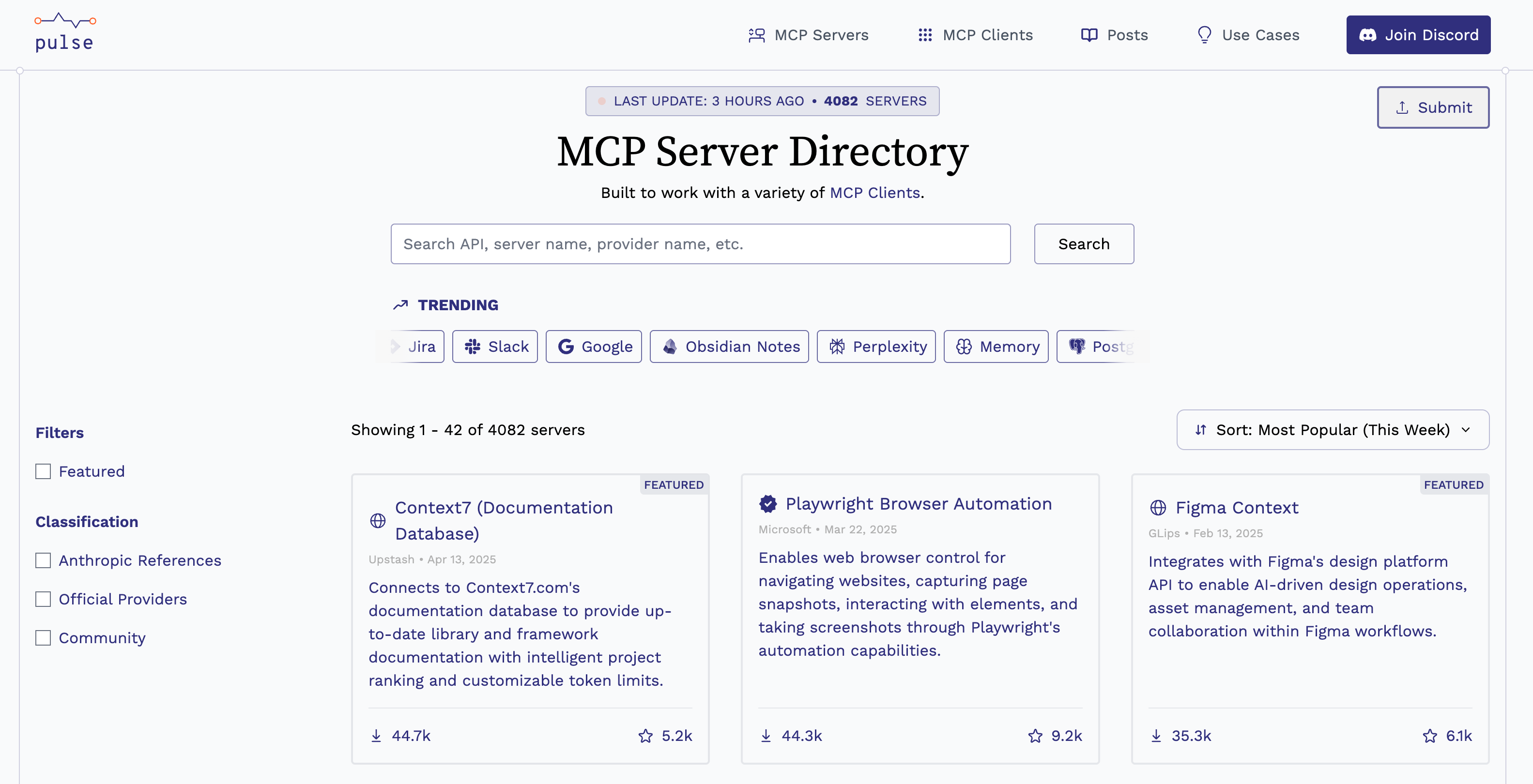Click the Join Discord button

pos(1418,35)
